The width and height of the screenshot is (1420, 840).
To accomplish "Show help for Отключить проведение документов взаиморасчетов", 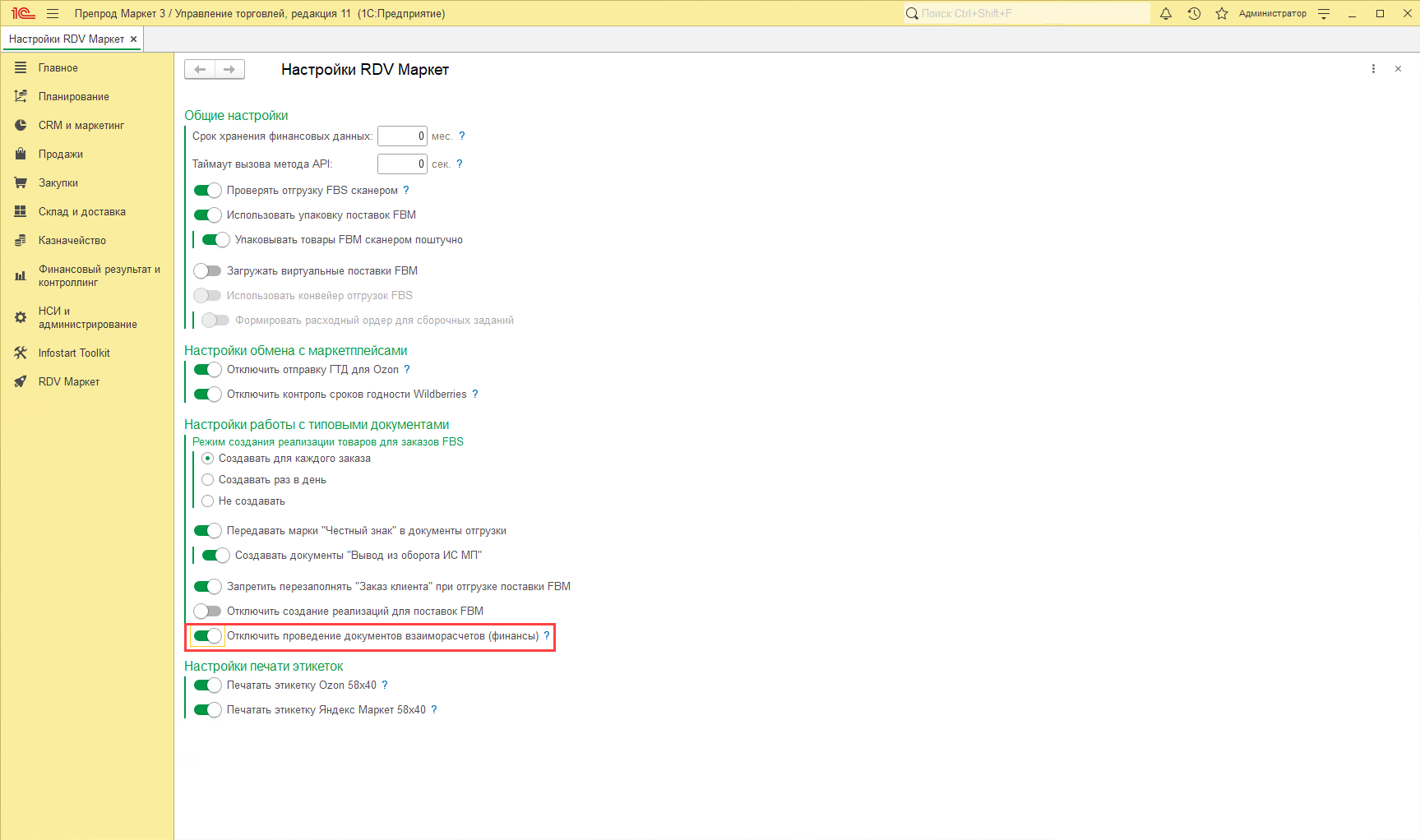I will click(547, 635).
